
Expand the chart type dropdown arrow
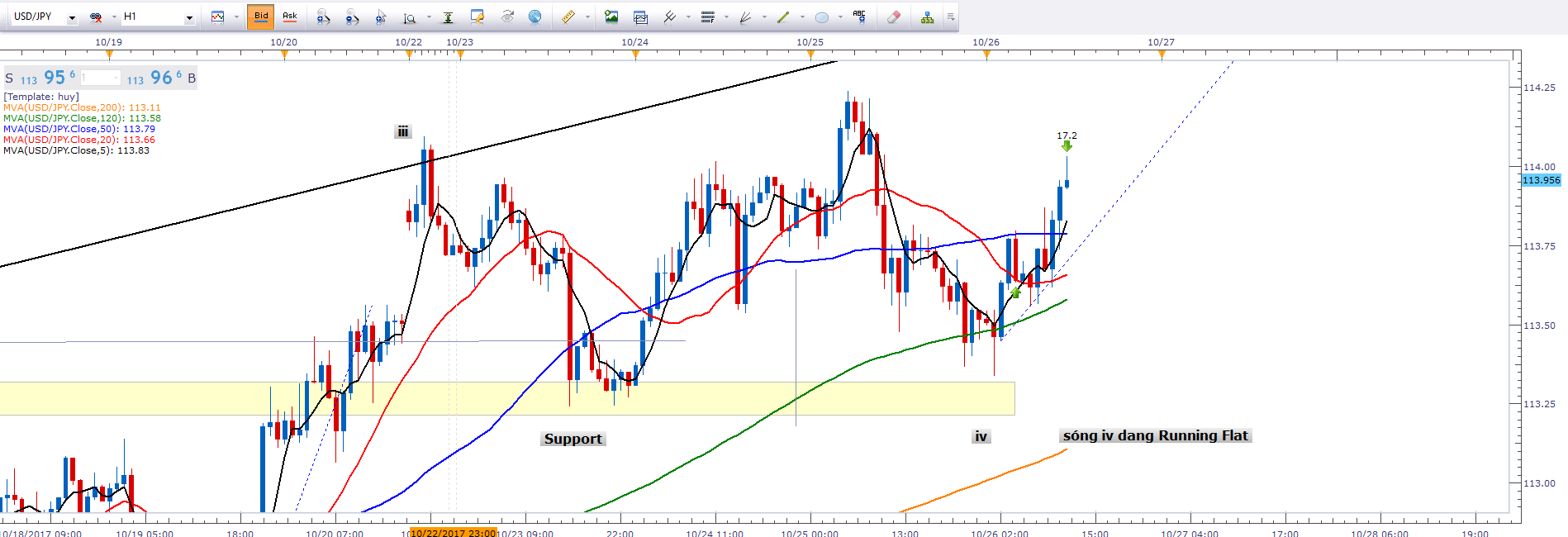236,17
